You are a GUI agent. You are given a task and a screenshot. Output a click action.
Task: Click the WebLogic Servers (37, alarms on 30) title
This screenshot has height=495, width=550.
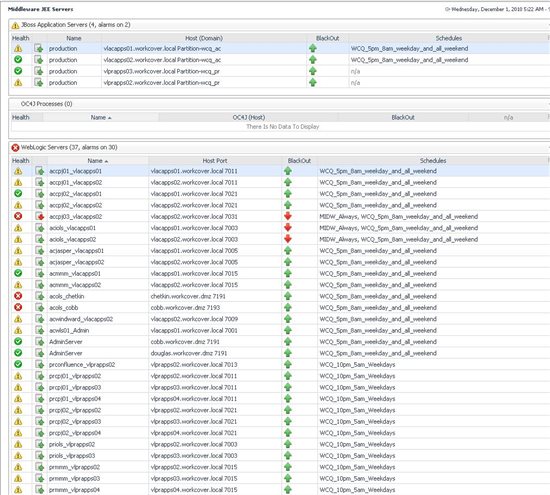69,147
